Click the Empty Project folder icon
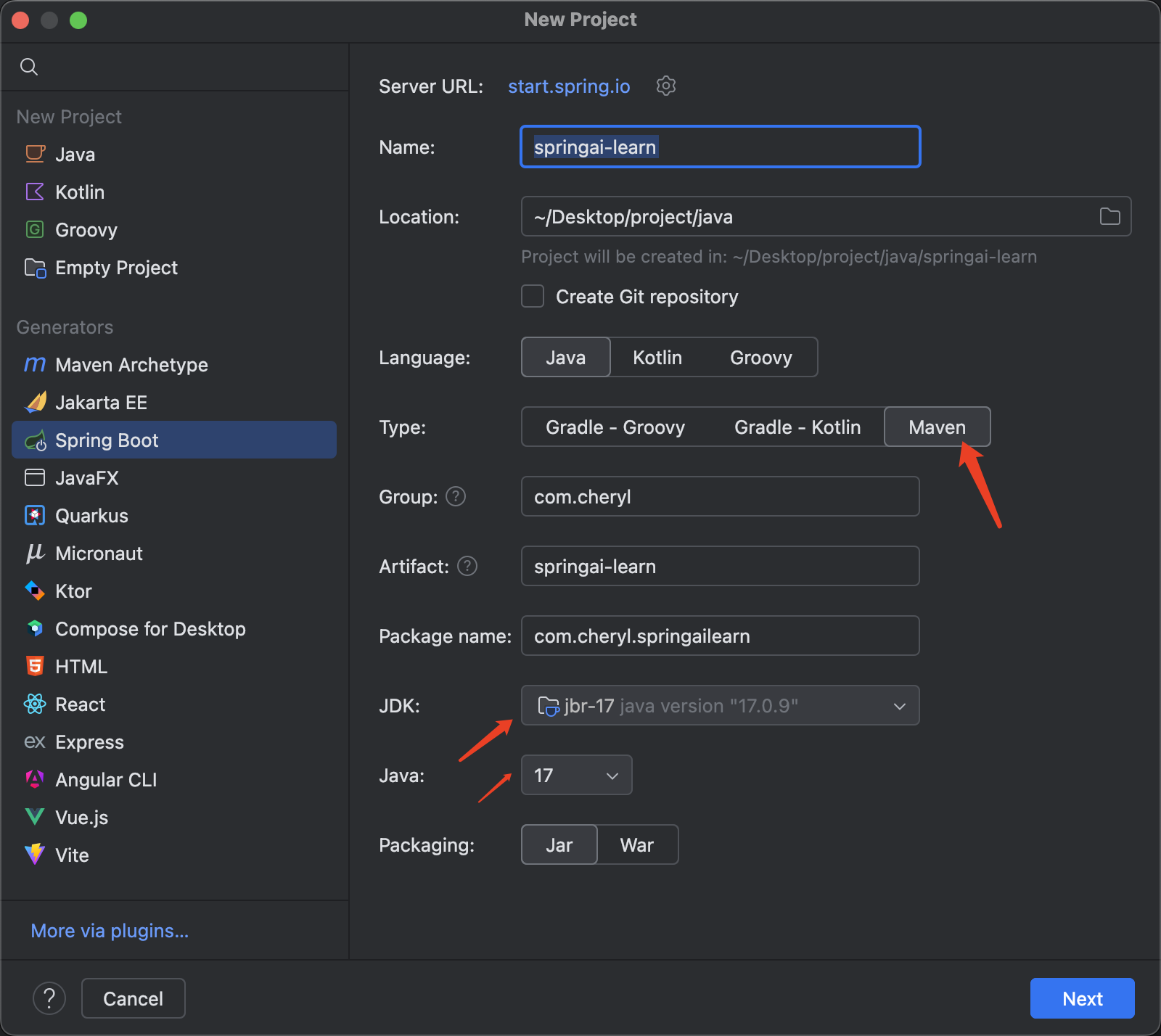 click(x=35, y=268)
